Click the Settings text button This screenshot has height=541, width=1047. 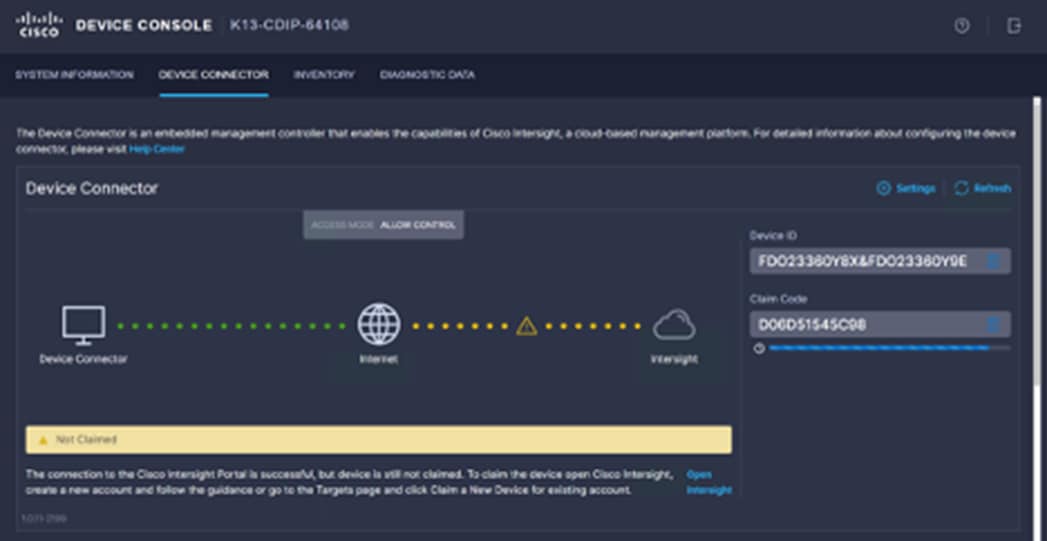tap(915, 188)
